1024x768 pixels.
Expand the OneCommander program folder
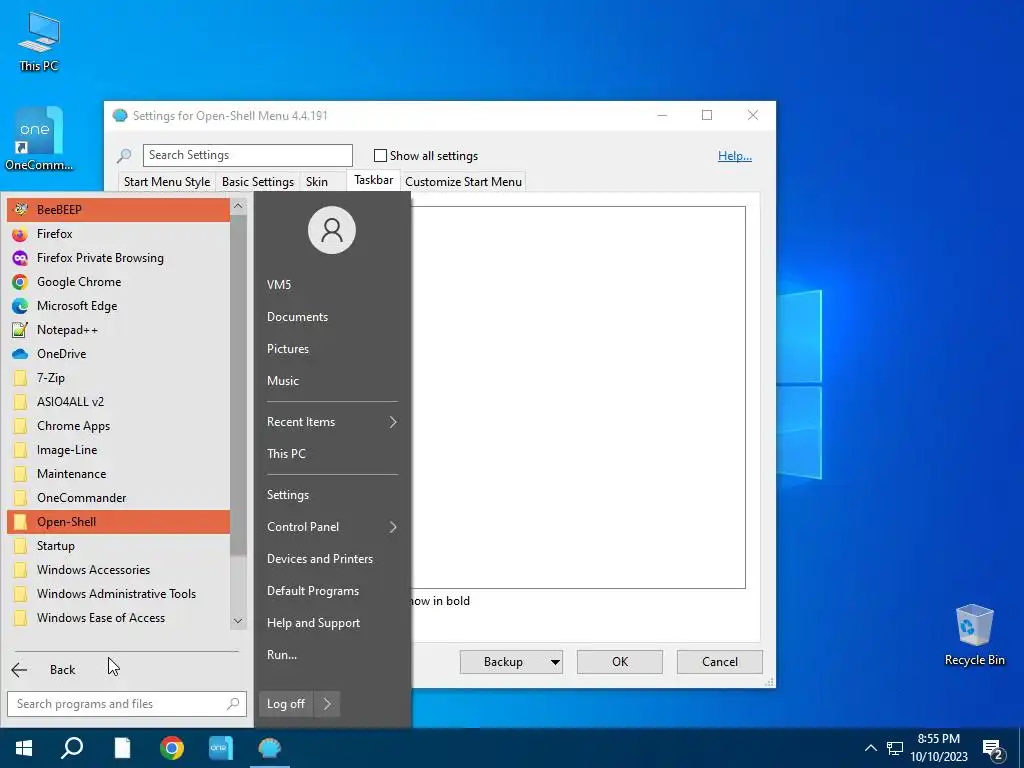coord(118,498)
